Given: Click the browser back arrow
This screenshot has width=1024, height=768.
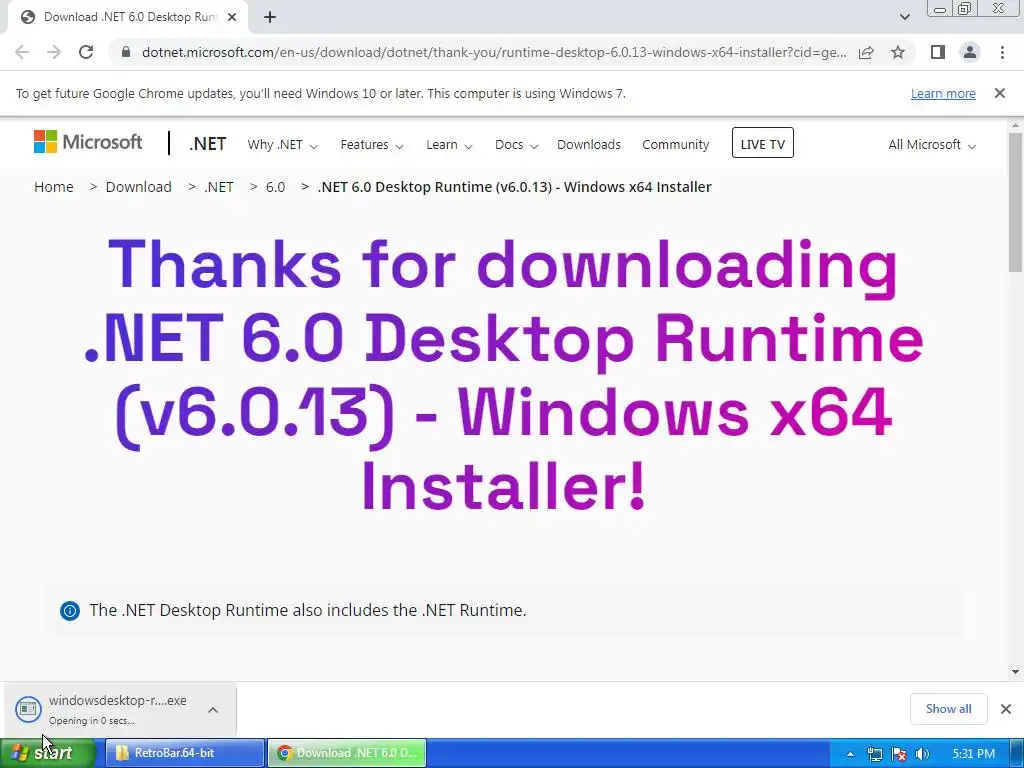Looking at the screenshot, I should tap(22, 52).
